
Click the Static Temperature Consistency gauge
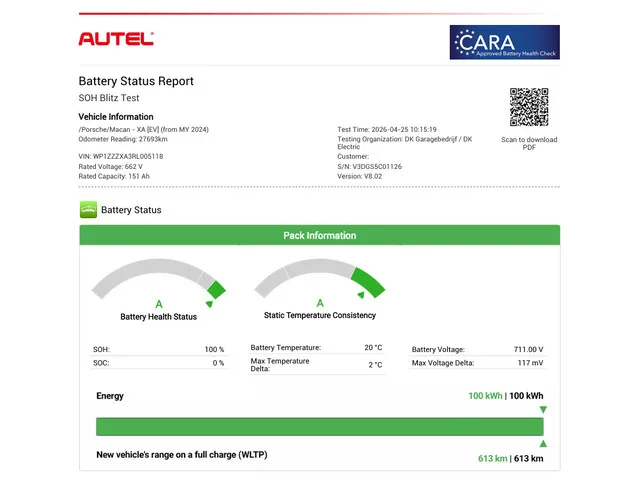[x=320, y=281]
